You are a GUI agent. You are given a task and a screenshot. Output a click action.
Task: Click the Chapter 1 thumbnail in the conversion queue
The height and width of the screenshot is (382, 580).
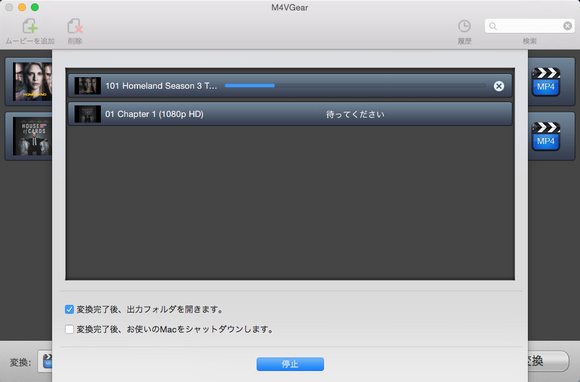tap(88, 114)
